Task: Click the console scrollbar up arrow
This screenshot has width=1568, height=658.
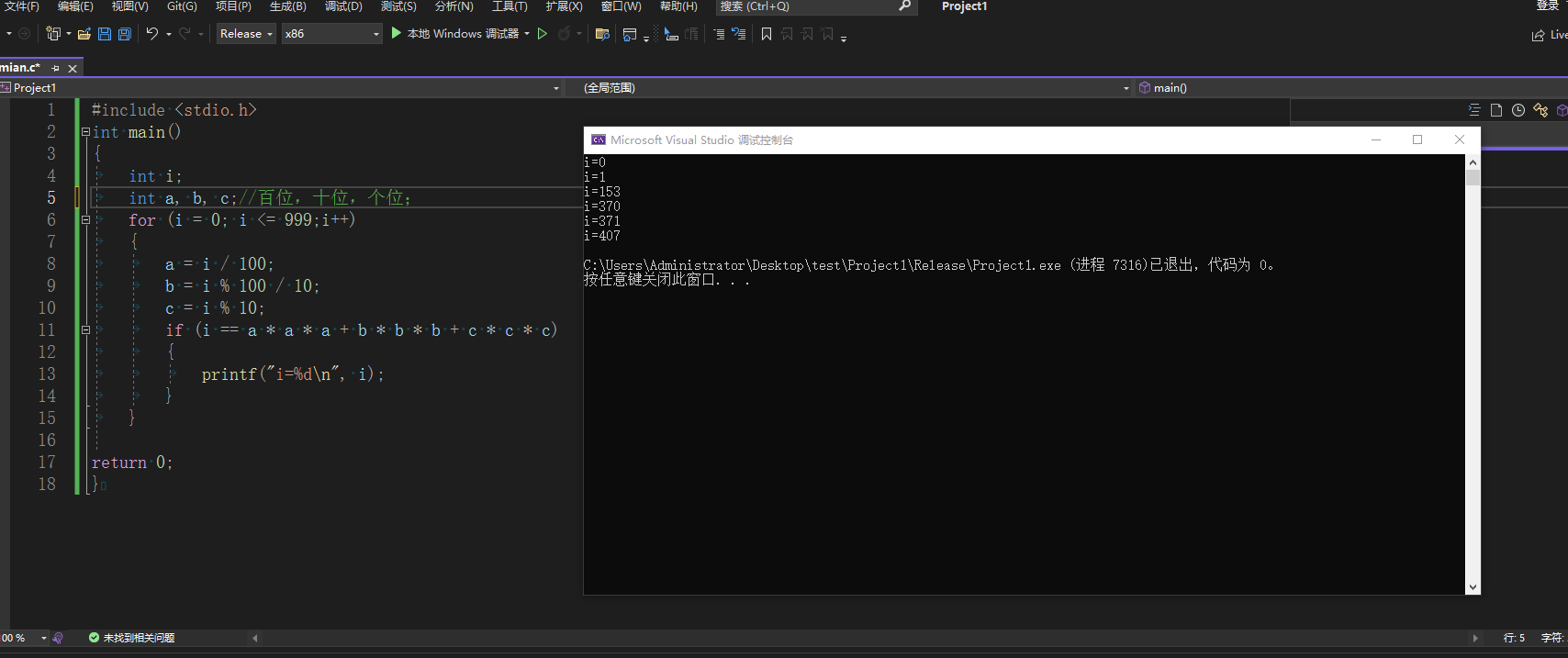Action: pyautogui.click(x=1473, y=162)
